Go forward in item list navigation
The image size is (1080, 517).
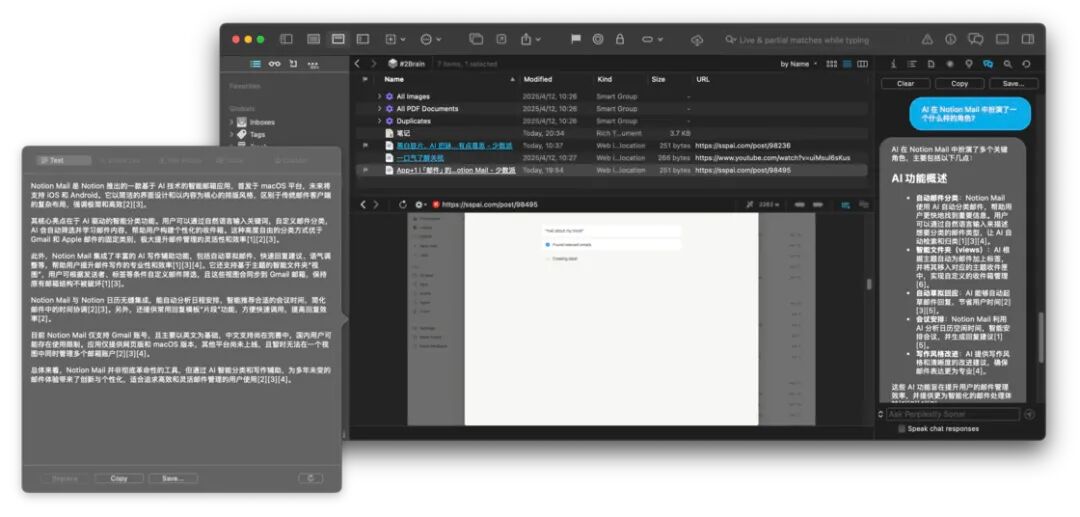pos(374,63)
